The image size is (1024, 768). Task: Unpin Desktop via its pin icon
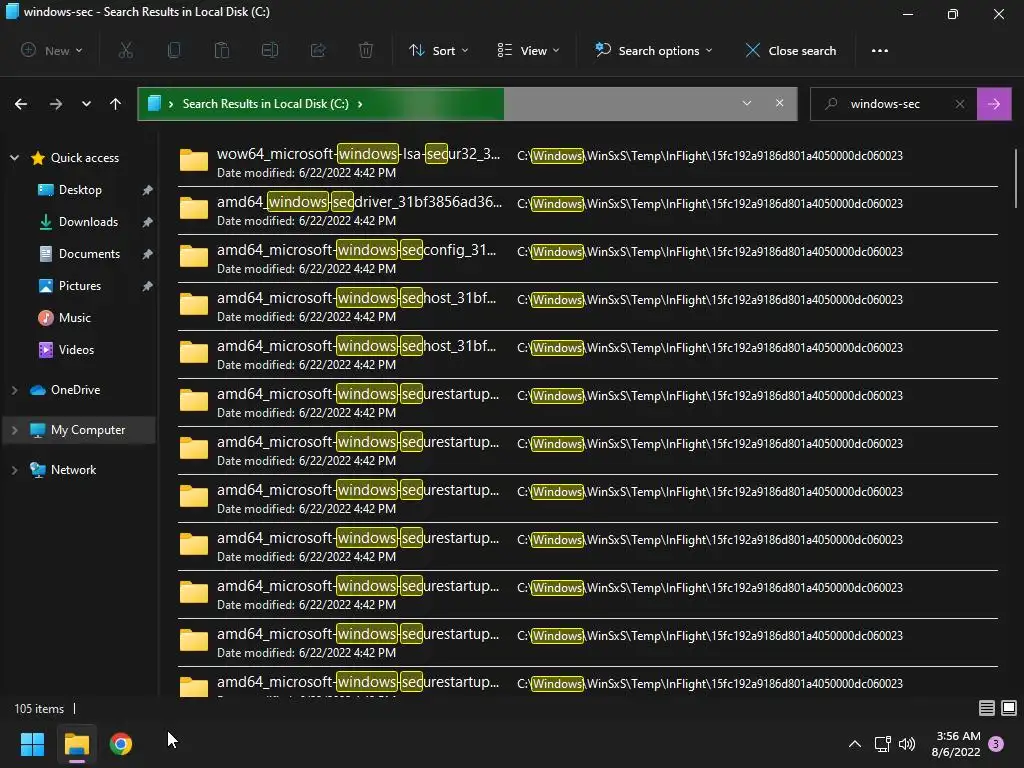coord(148,190)
